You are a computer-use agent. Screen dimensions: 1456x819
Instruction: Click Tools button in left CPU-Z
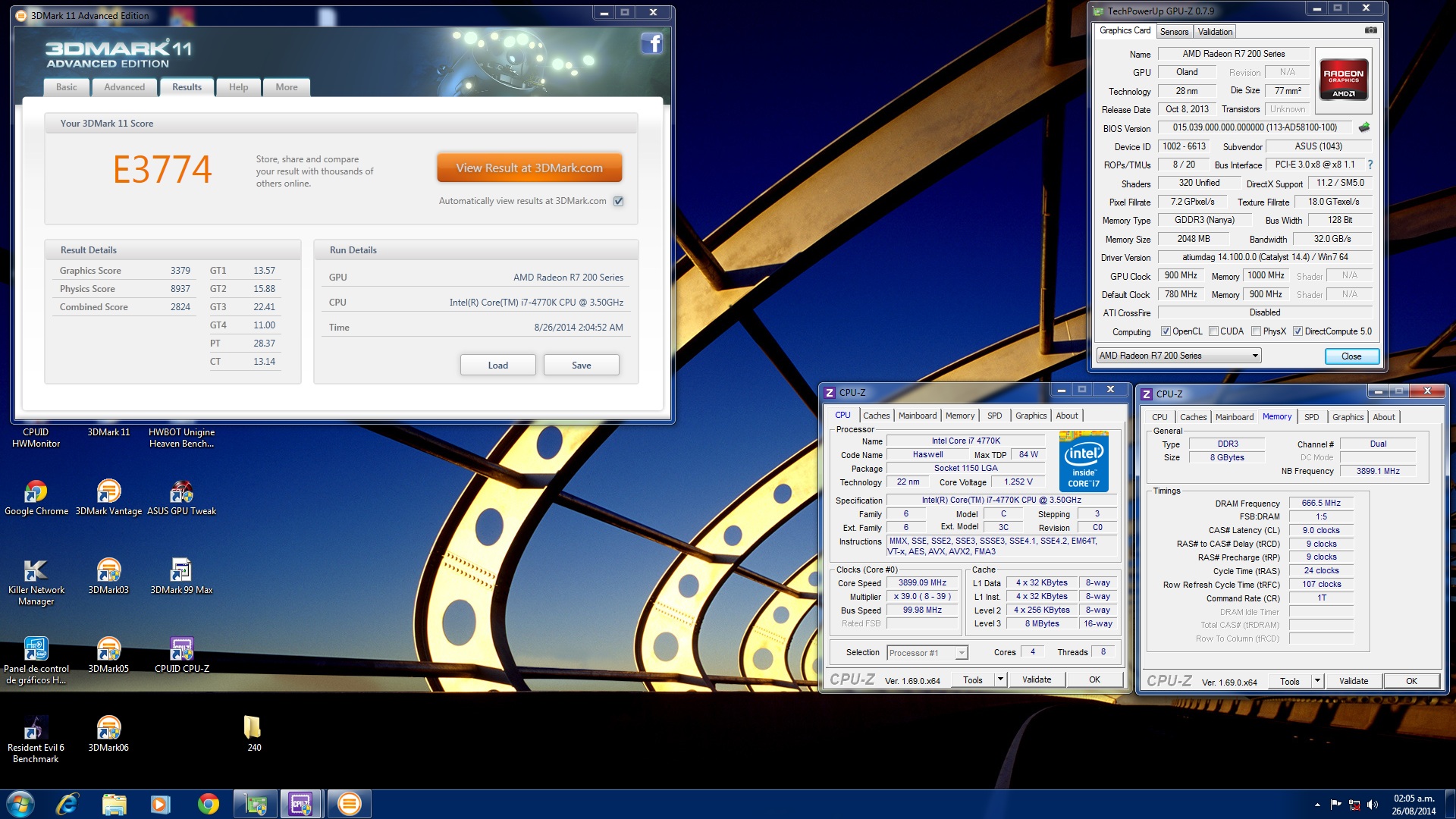[x=972, y=679]
